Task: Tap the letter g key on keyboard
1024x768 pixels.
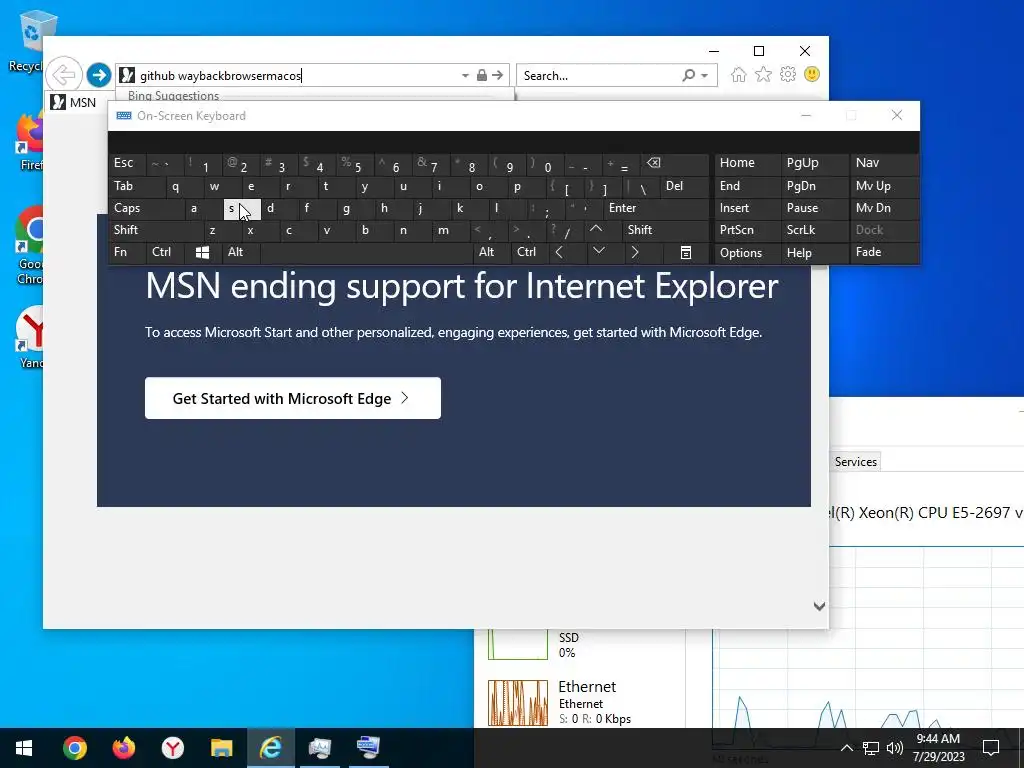Action: (x=356, y=209)
